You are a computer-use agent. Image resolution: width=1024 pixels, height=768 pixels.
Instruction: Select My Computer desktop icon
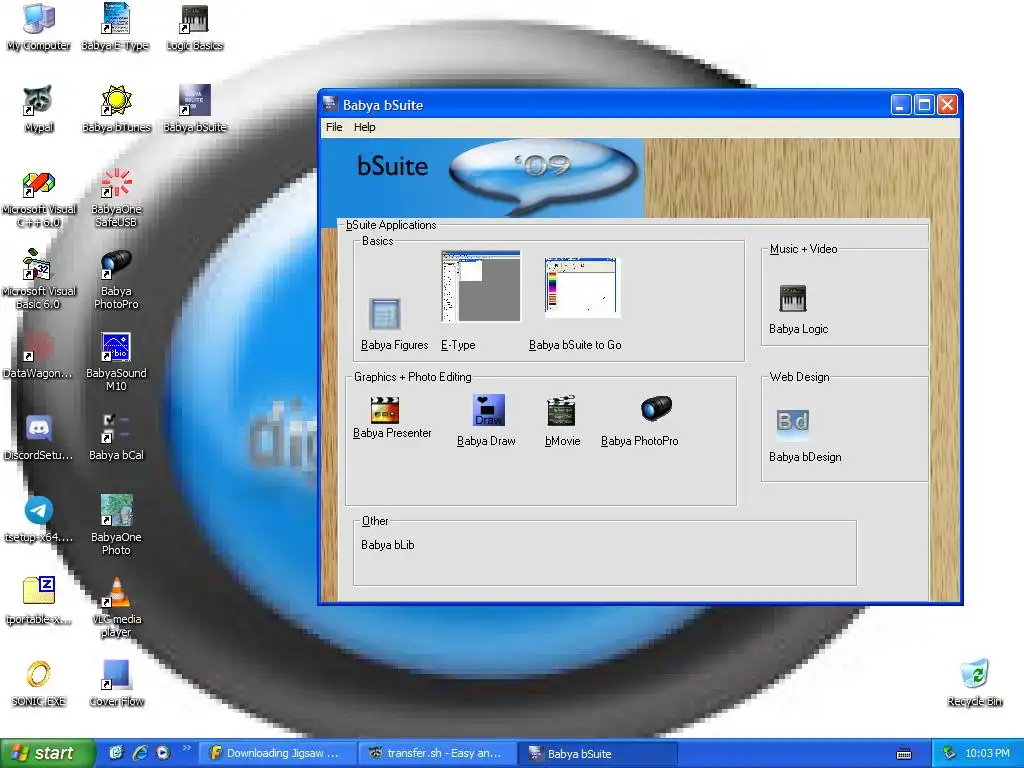click(39, 27)
